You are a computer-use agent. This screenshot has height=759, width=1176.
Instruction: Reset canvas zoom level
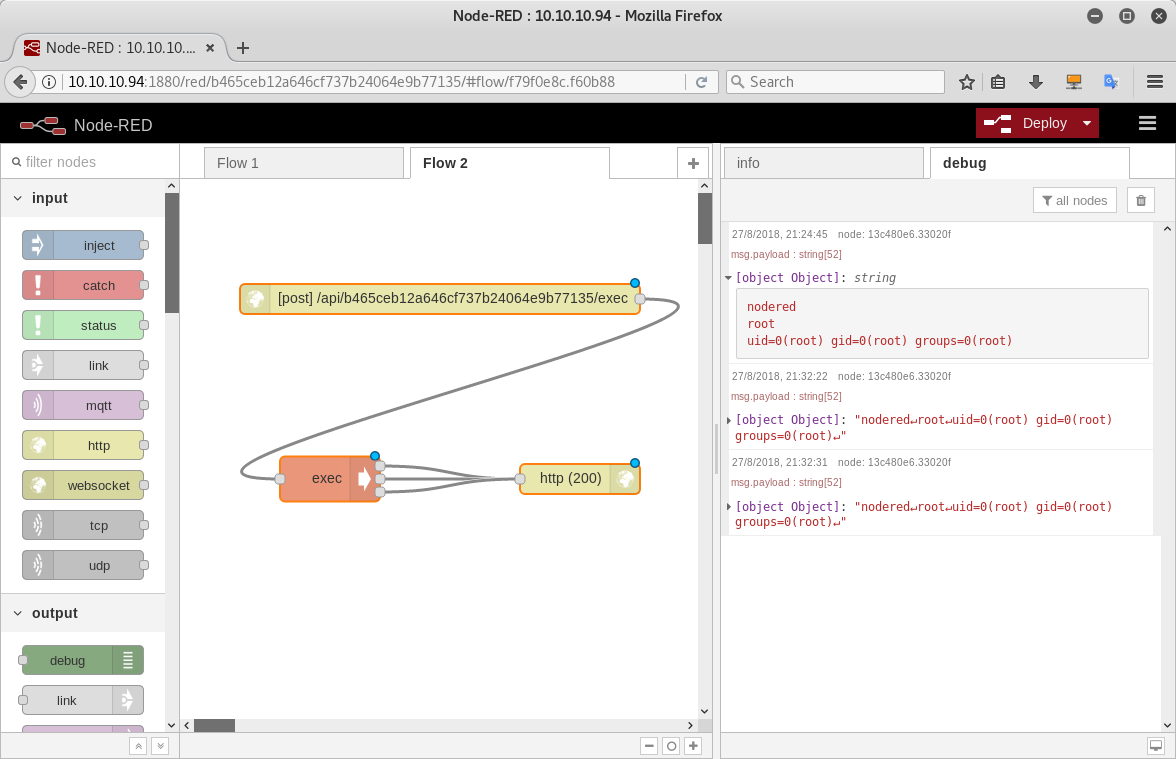(x=671, y=746)
